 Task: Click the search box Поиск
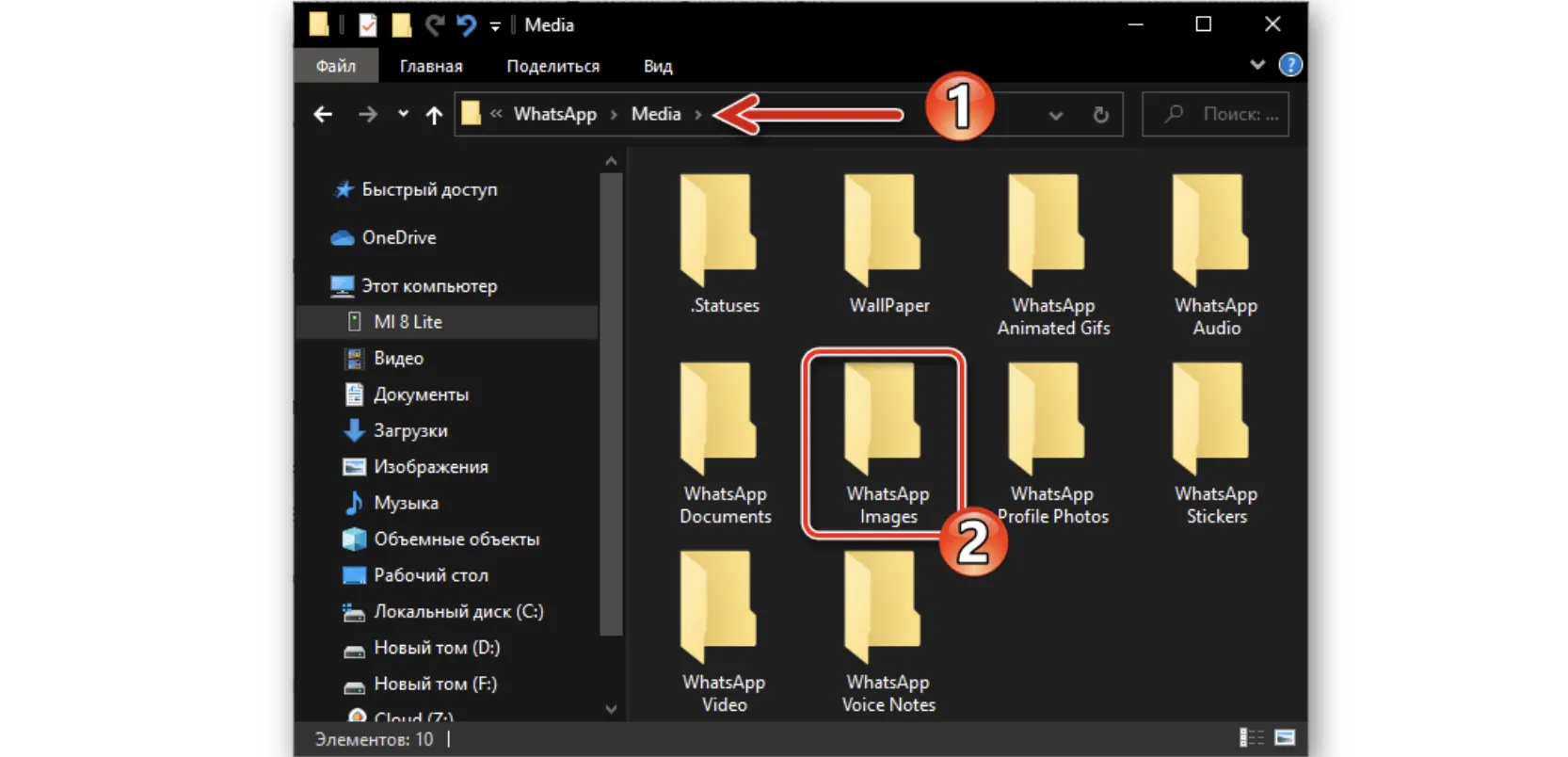[1215, 114]
